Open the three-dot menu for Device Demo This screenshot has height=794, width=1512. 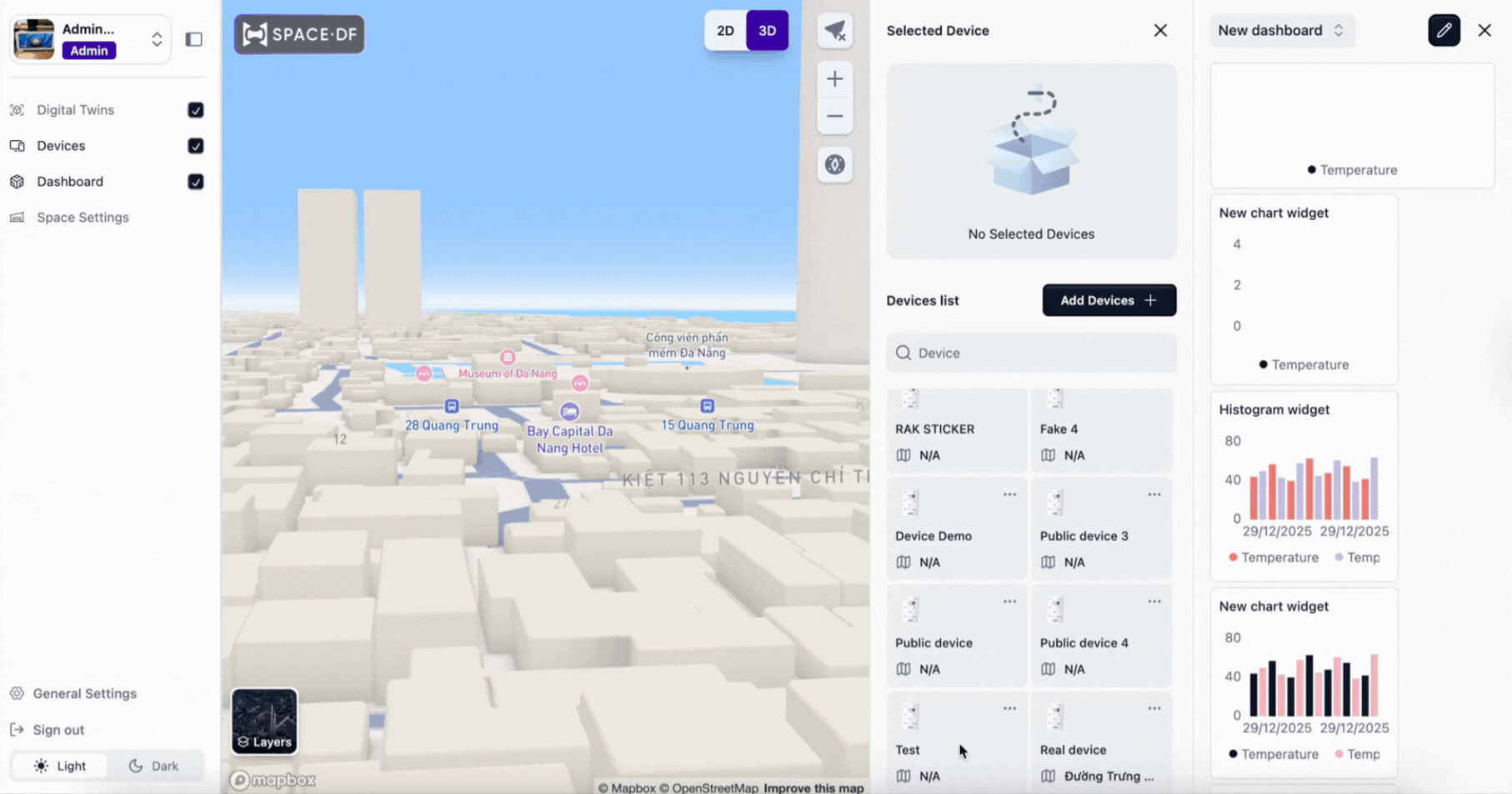click(x=1009, y=495)
